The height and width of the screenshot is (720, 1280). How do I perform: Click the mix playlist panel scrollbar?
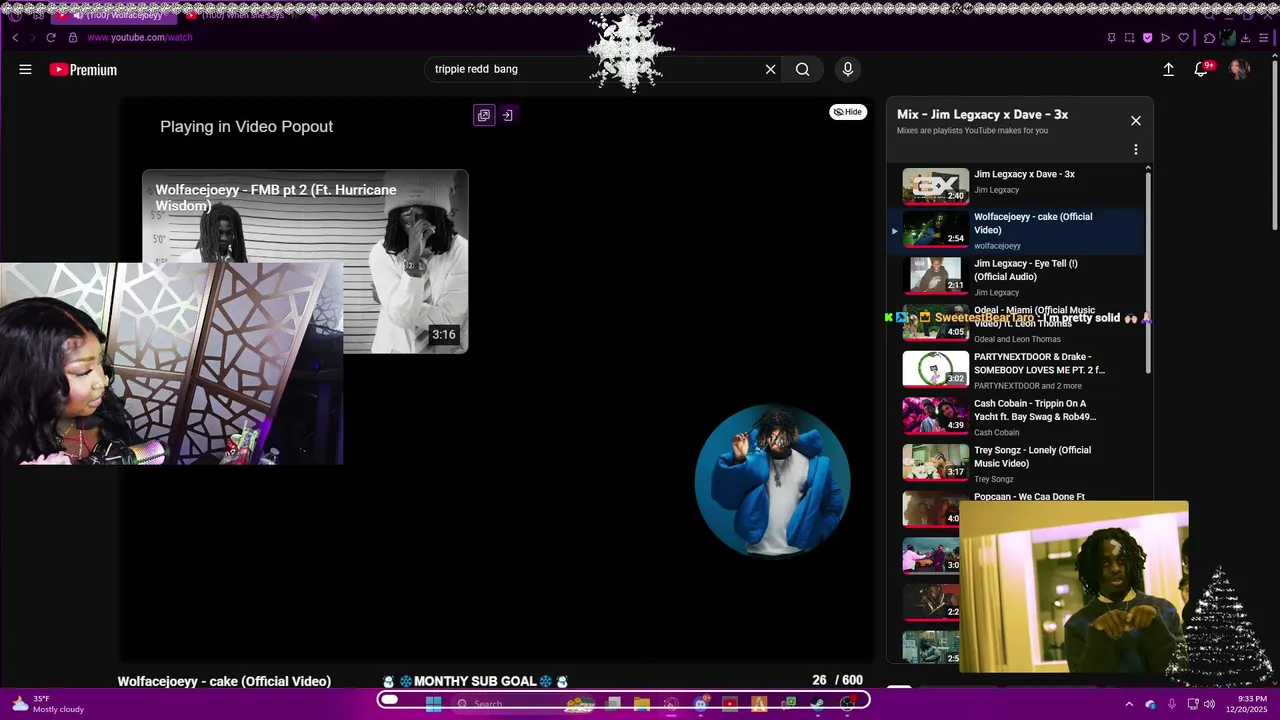pyautogui.click(x=1148, y=272)
